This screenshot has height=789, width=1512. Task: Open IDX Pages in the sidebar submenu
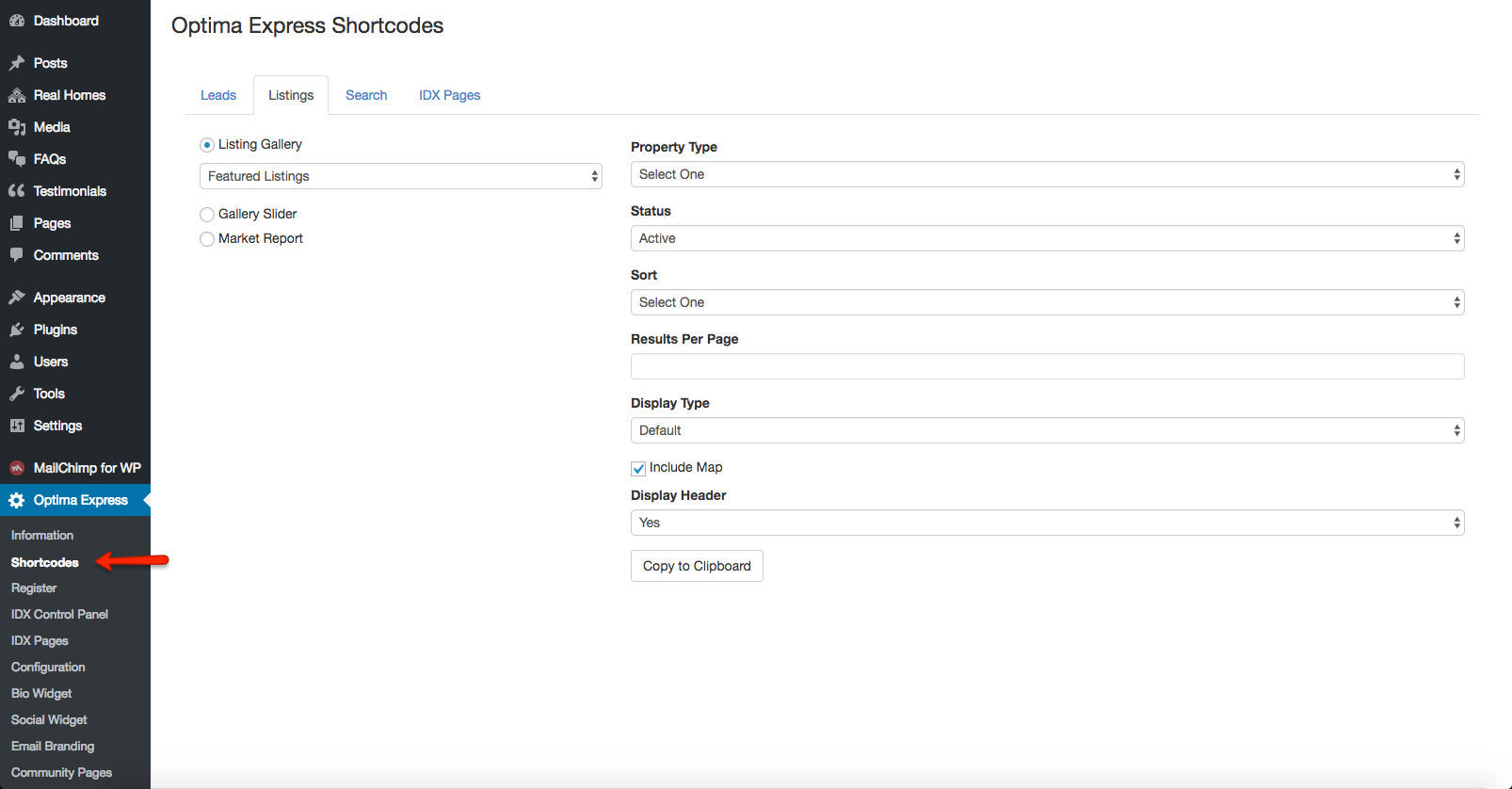(40, 640)
